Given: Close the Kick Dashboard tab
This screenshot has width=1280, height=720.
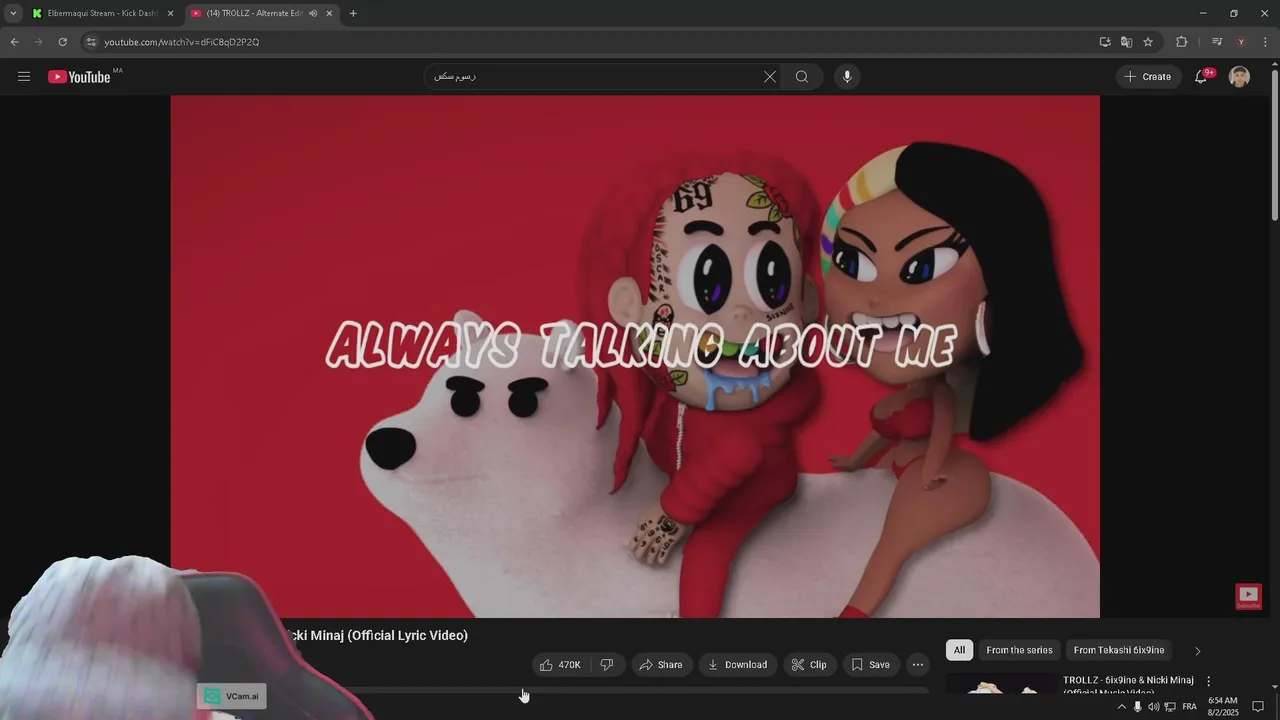Looking at the screenshot, I should (170, 13).
